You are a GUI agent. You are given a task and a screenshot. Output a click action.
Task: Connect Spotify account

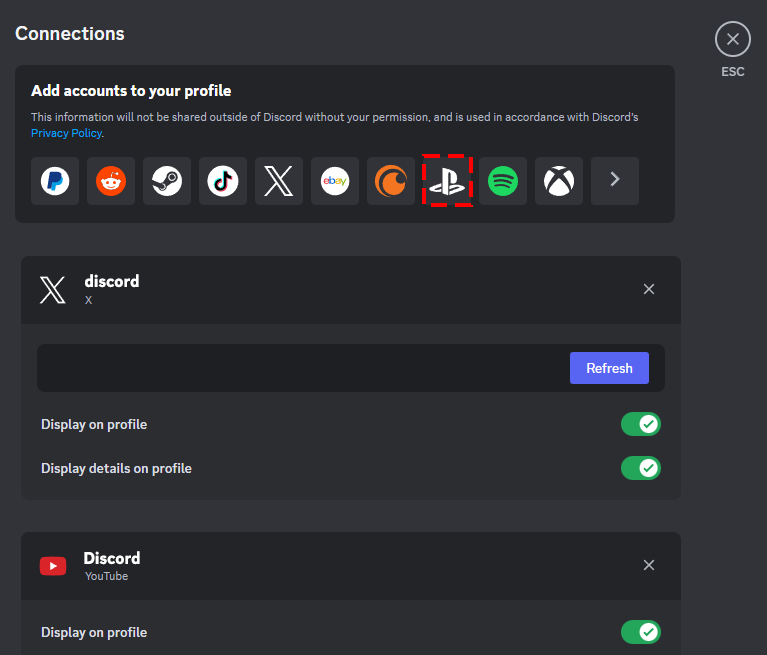tap(503, 181)
